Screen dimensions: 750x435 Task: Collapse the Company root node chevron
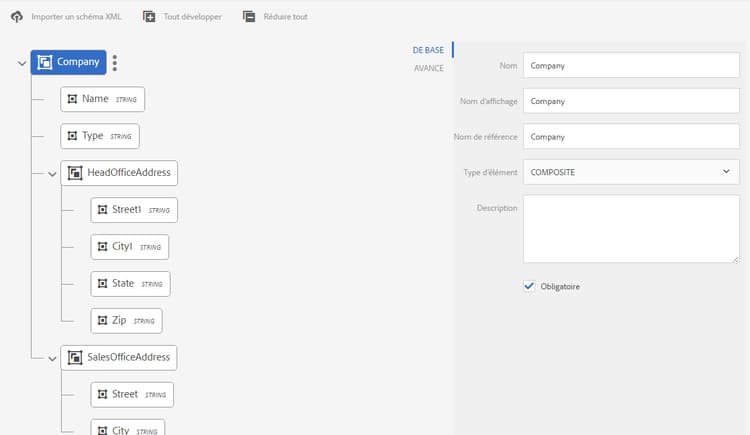coord(22,63)
